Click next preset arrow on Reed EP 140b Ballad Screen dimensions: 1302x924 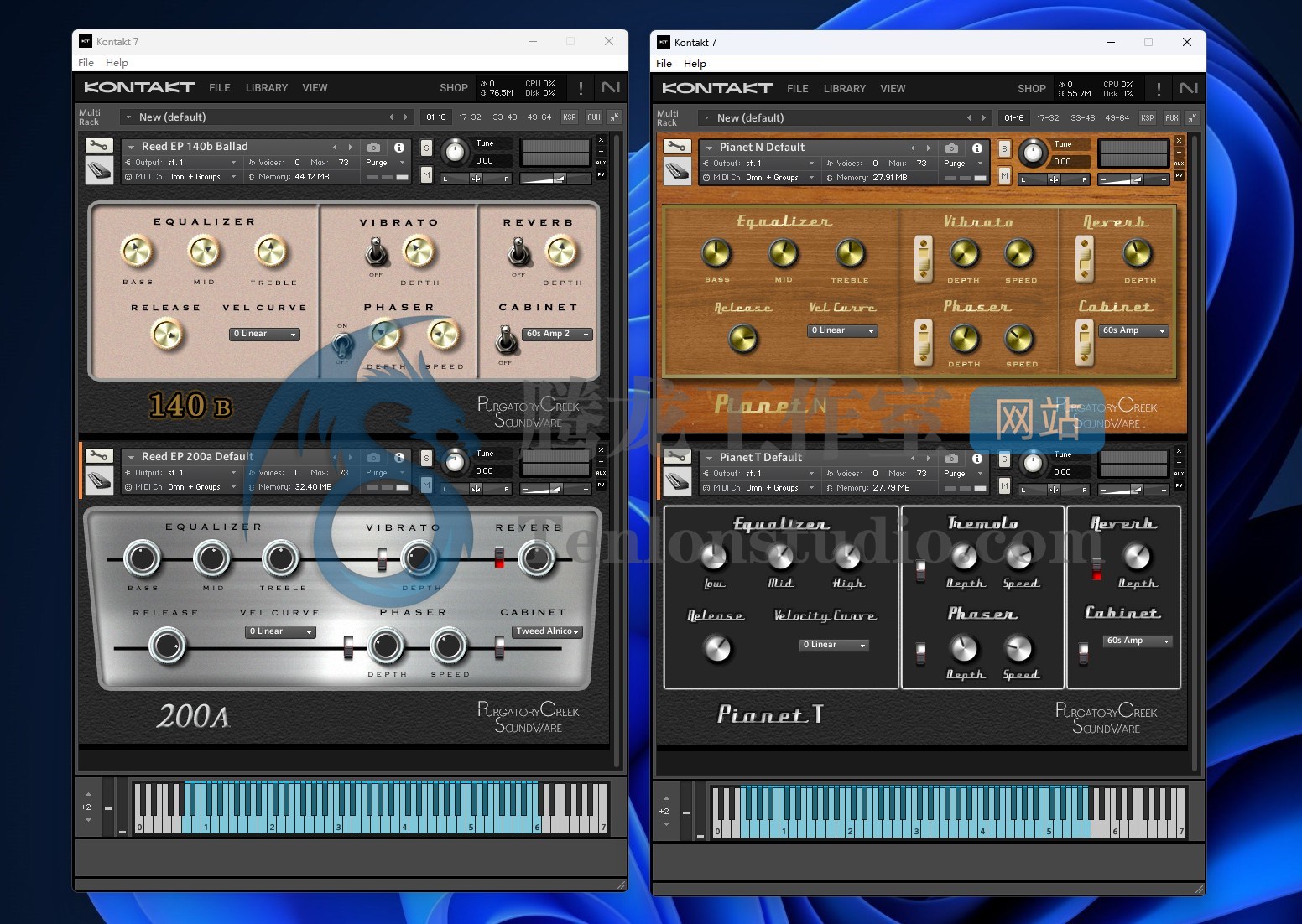(350, 147)
